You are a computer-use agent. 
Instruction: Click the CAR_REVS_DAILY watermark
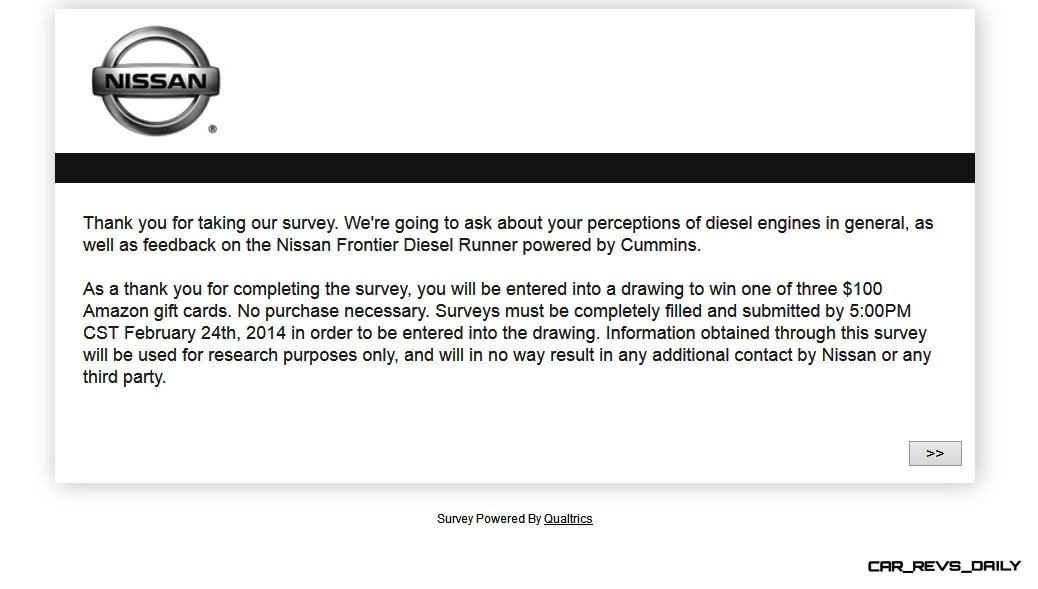coord(944,566)
